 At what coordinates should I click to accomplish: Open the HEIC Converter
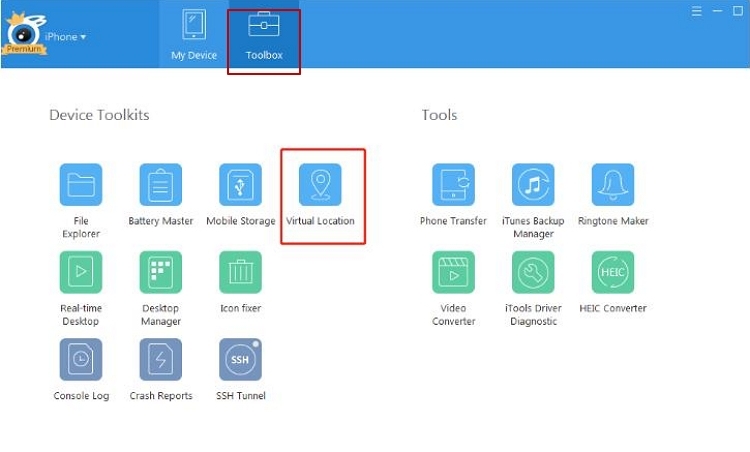(613, 272)
